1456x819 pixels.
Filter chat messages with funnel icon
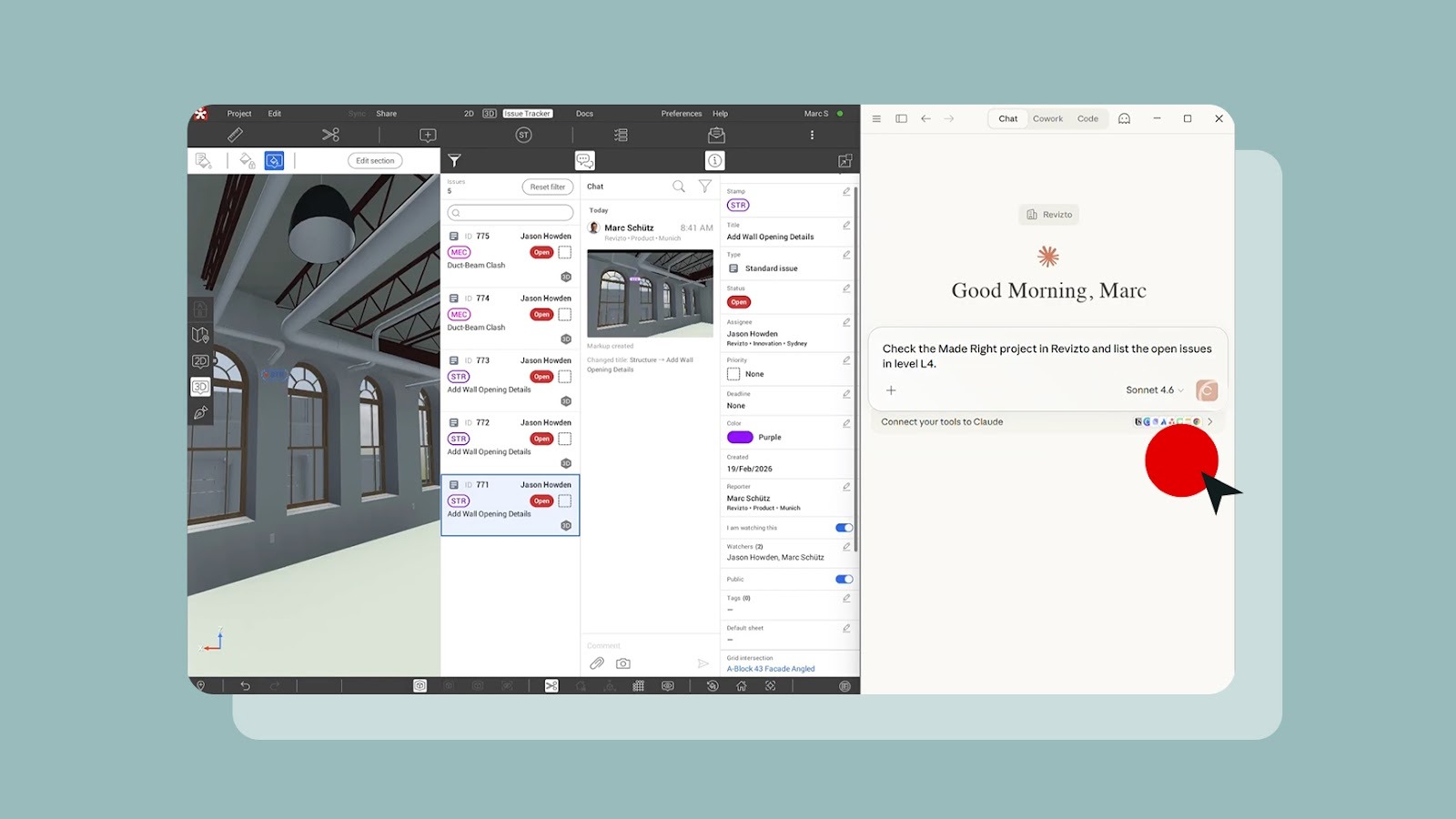(x=704, y=187)
